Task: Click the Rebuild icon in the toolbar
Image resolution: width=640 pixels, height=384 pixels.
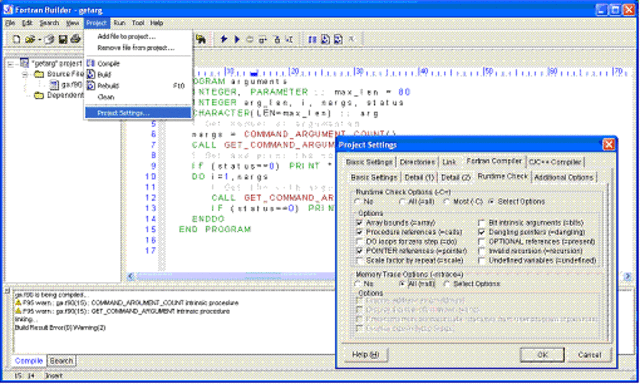Action: (338, 40)
